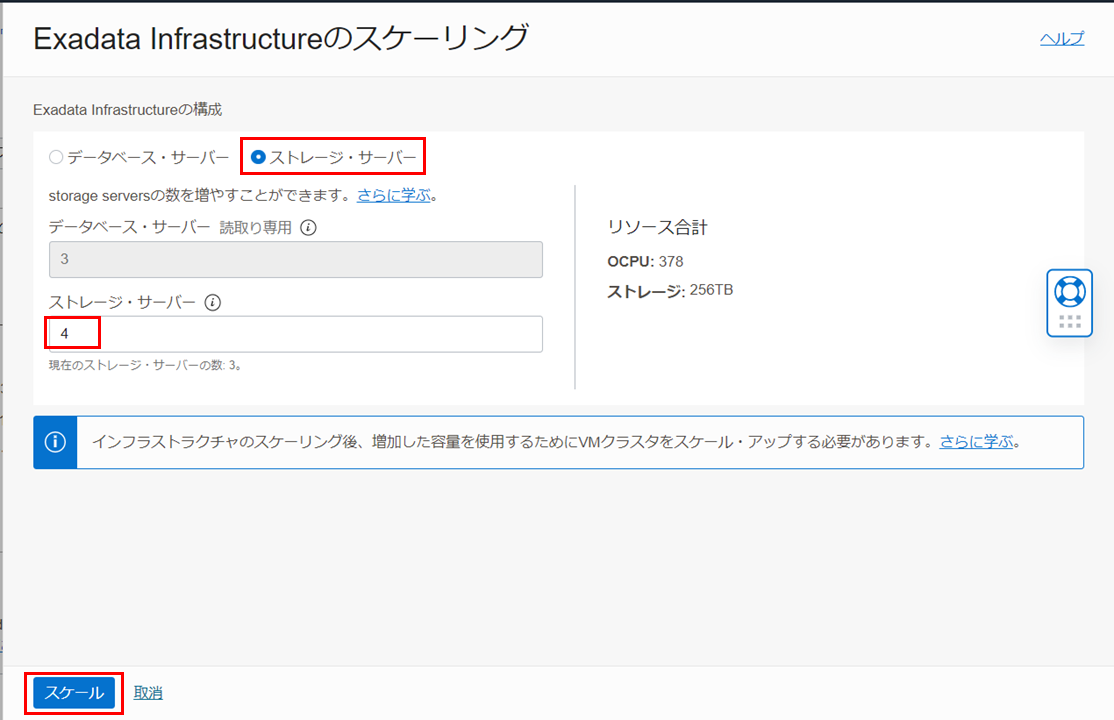Click the Exadata Infrastructureの構成 section label
1114x720 pixels.
[127, 109]
